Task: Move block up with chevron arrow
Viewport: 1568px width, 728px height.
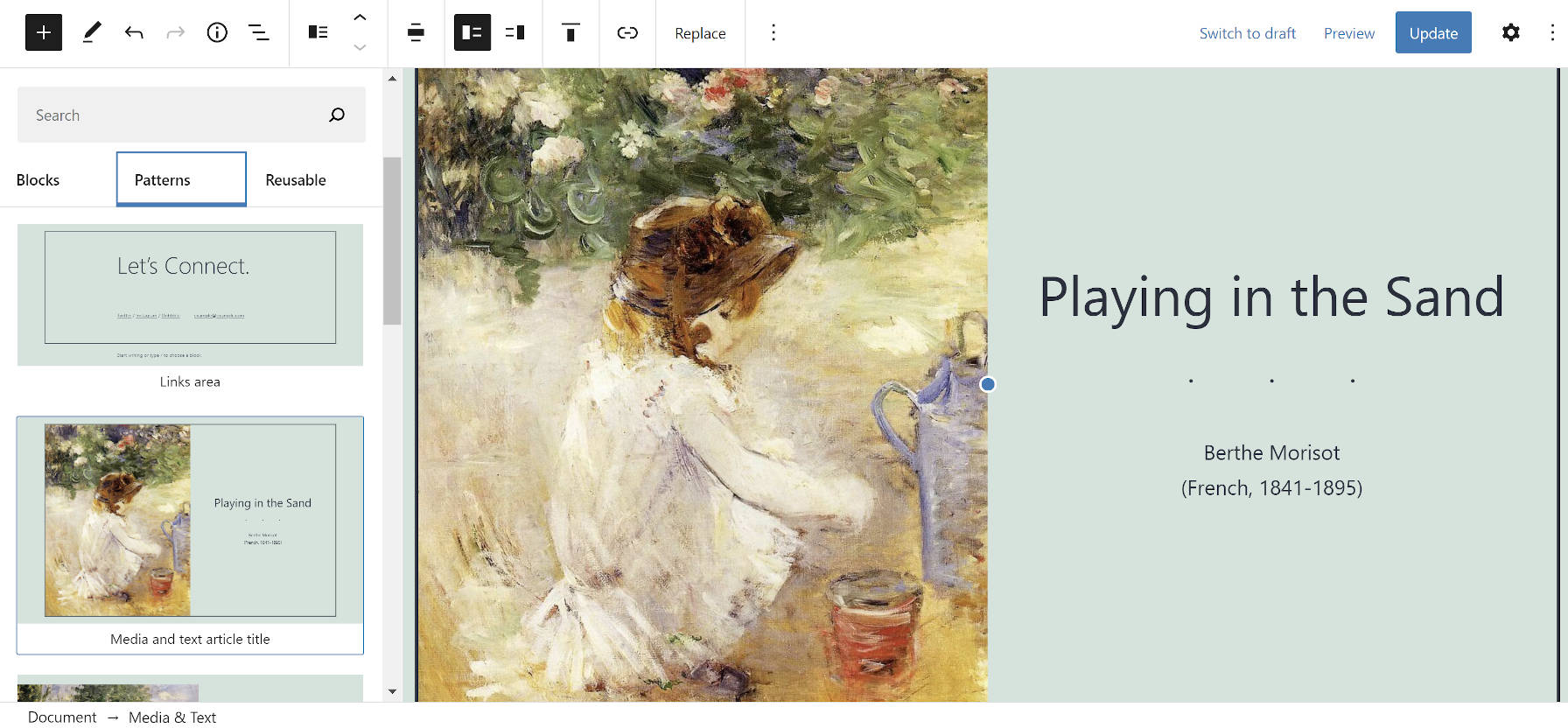Action: click(360, 17)
